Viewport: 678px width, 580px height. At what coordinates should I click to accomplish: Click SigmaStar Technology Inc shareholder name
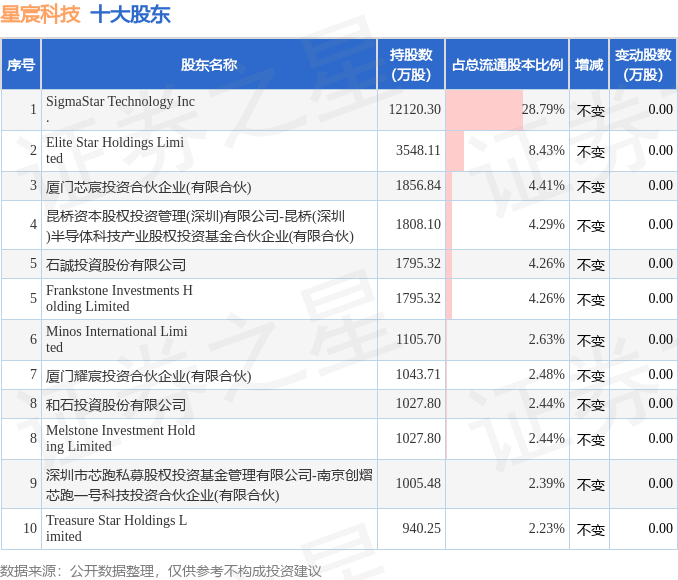pos(120,109)
